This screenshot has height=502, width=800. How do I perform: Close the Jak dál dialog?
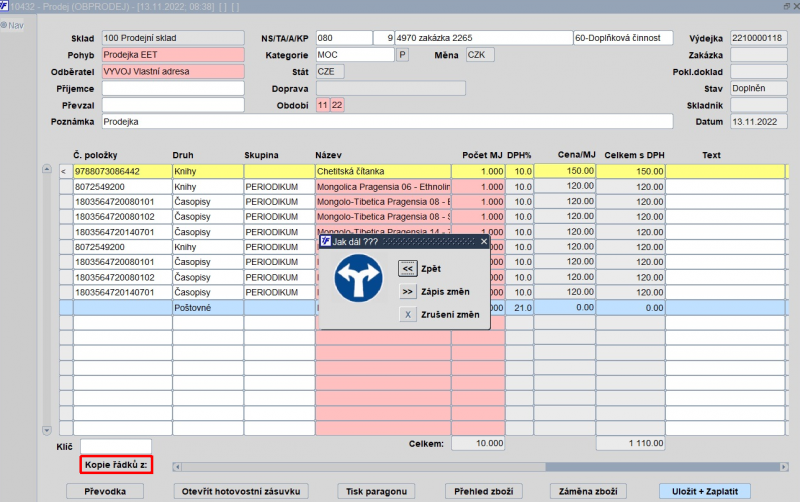484,241
